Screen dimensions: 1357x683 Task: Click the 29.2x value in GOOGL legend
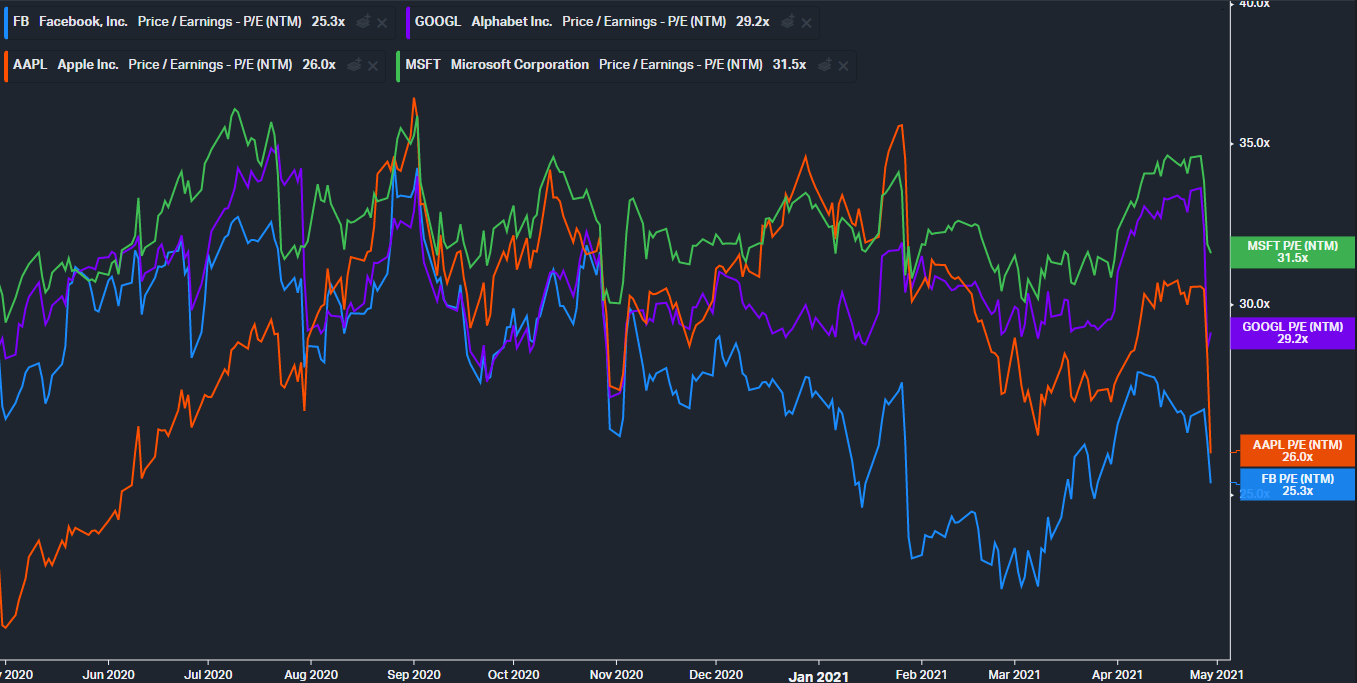click(x=753, y=21)
